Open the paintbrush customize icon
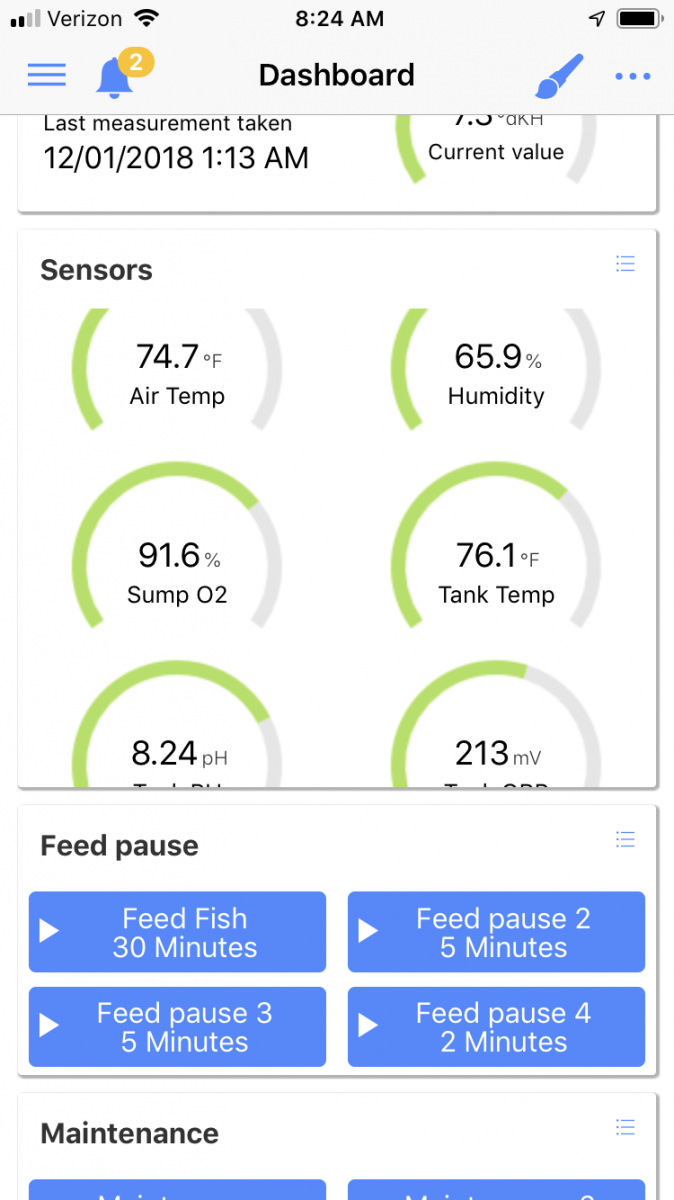Viewport: 674px width, 1200px height. [x=559, y=75]
